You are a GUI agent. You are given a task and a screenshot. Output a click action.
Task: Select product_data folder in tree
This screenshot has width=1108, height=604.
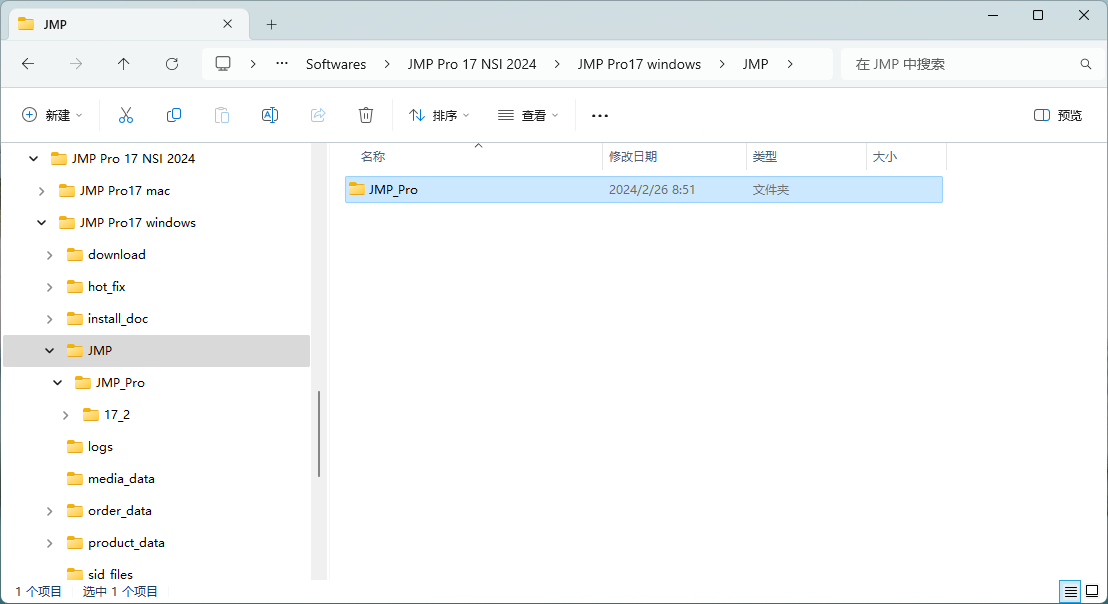pos(126,543)
